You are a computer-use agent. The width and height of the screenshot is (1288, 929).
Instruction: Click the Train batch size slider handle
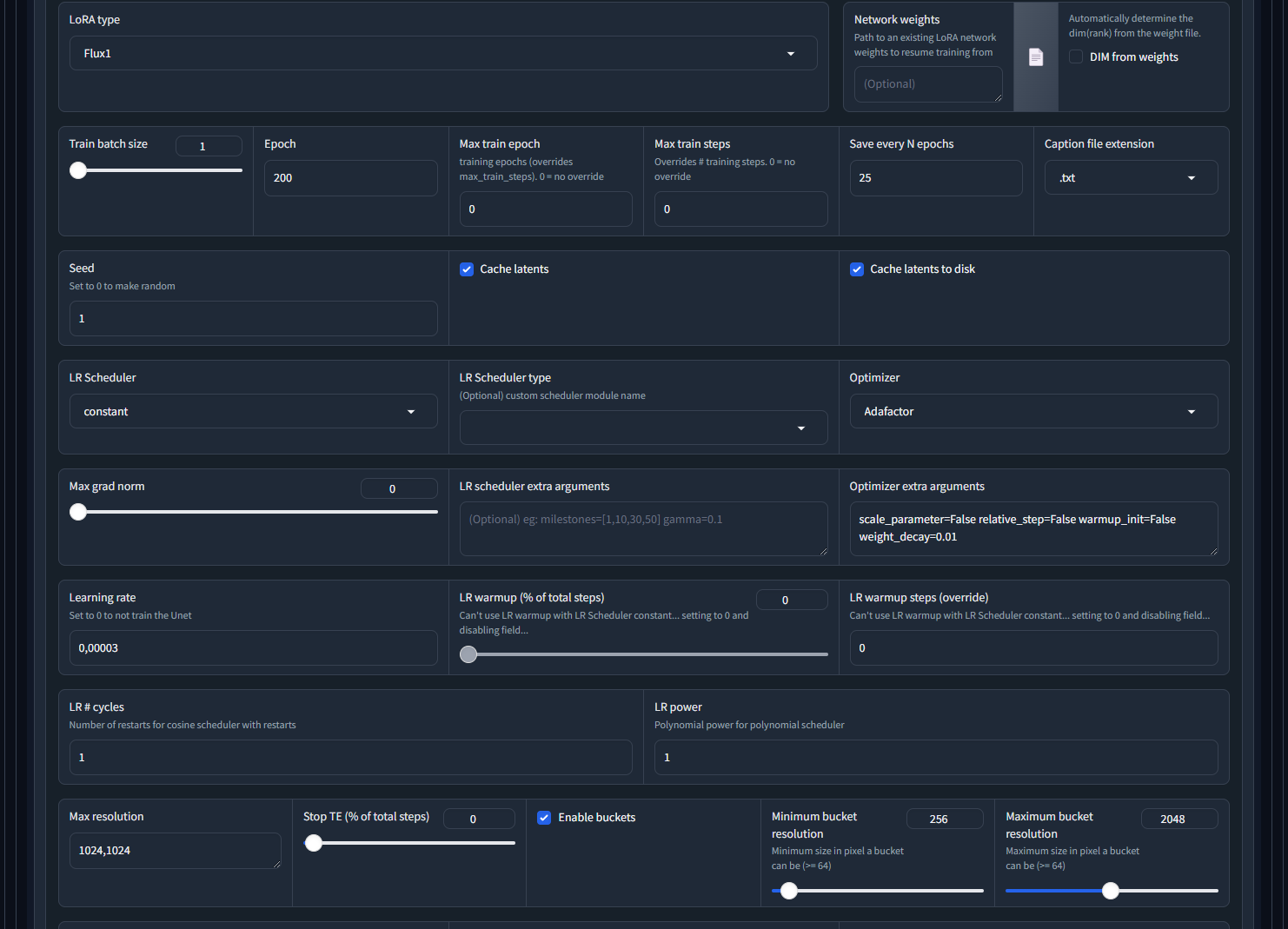point(78,170)
